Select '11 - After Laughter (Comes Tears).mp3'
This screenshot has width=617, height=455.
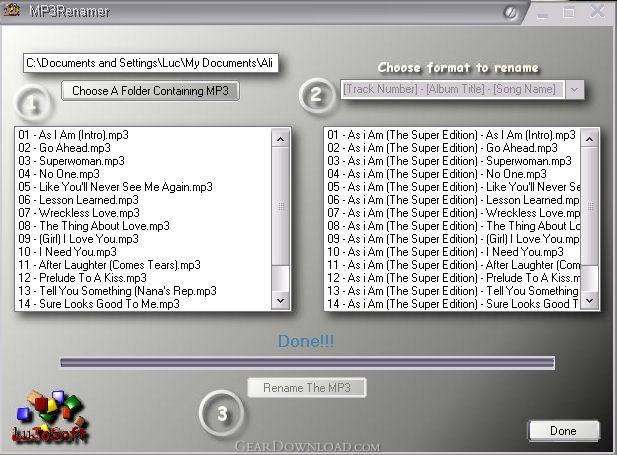(x=143, y=265)
